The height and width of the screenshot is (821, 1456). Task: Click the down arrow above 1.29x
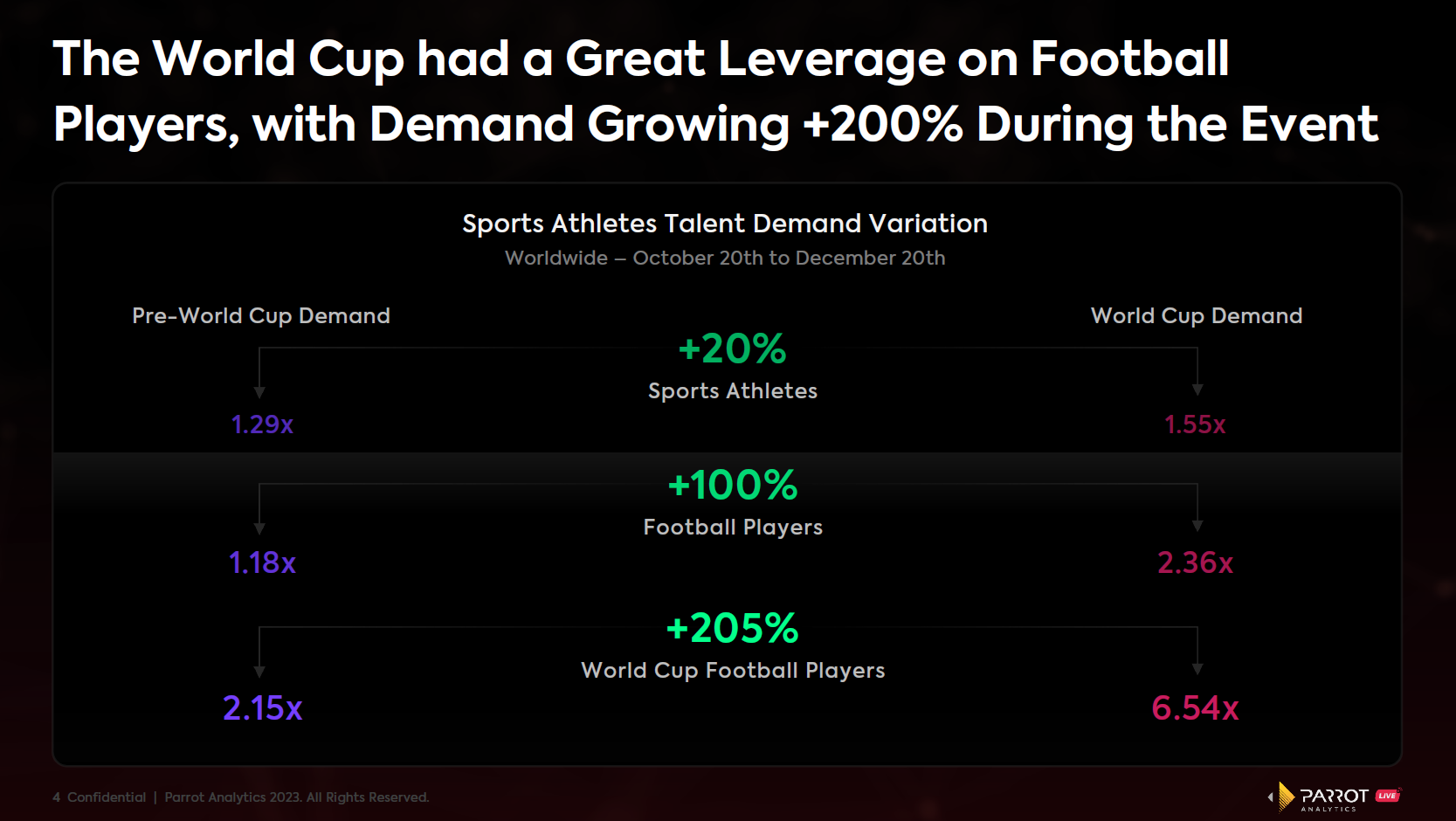(x=259, y=392)
